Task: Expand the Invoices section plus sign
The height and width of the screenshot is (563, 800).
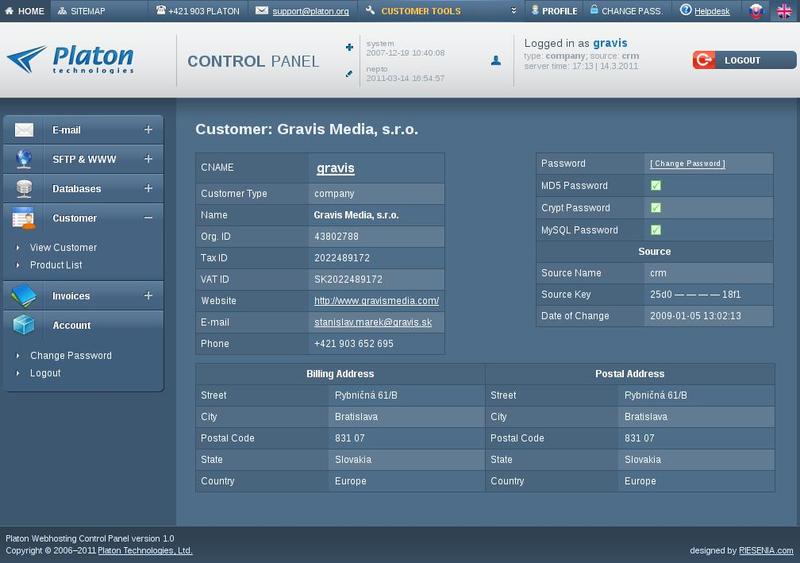Action: click(x=148, y=296)
